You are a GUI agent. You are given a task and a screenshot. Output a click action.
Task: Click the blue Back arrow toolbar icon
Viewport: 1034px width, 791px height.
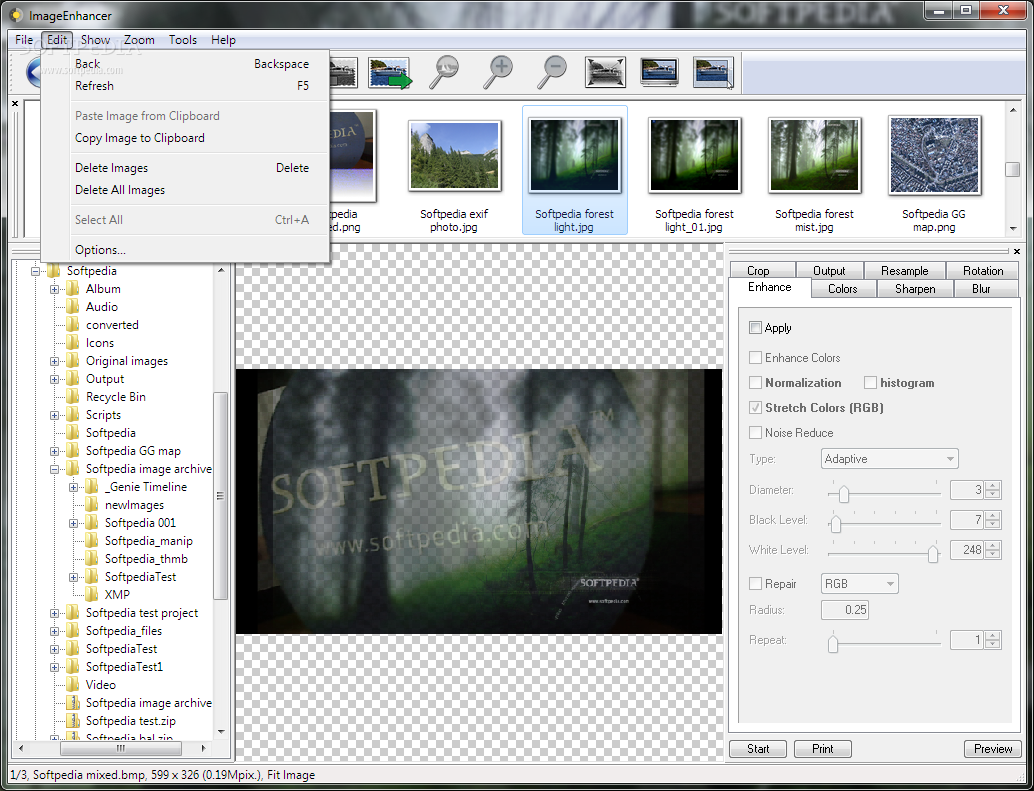33,73
